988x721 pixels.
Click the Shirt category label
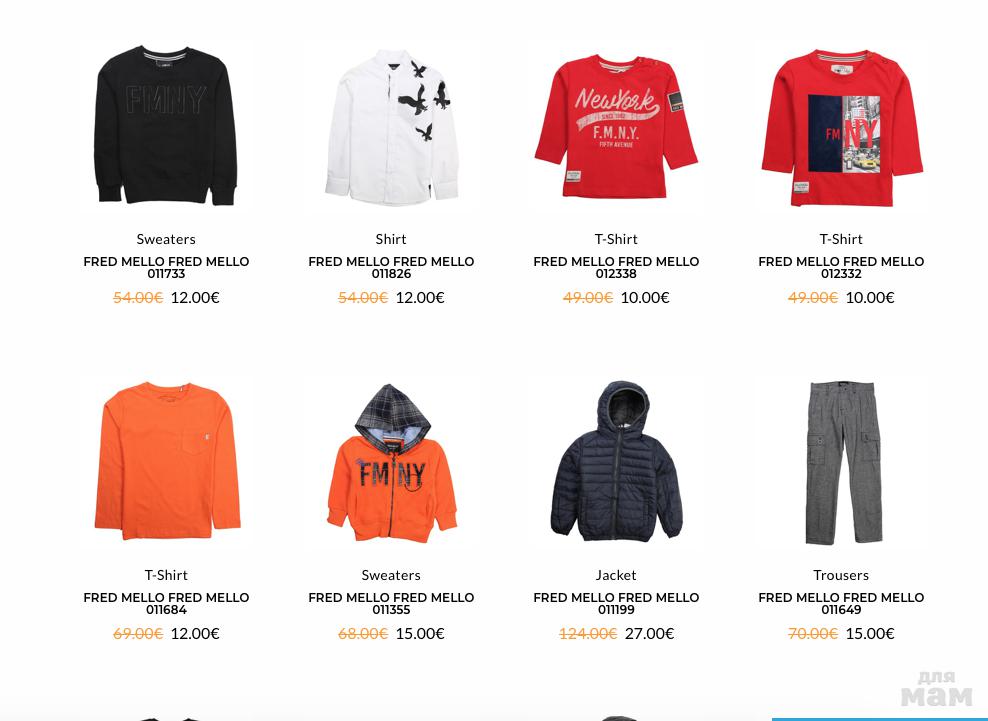click(391, 239)
